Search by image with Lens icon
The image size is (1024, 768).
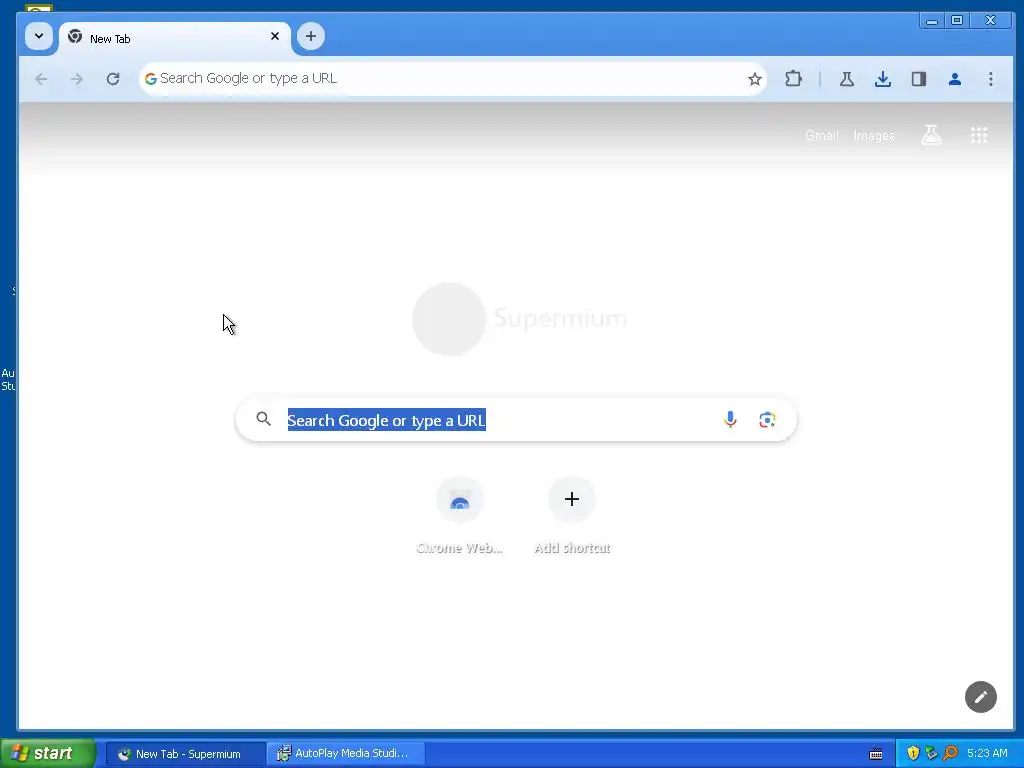point(767,419)
